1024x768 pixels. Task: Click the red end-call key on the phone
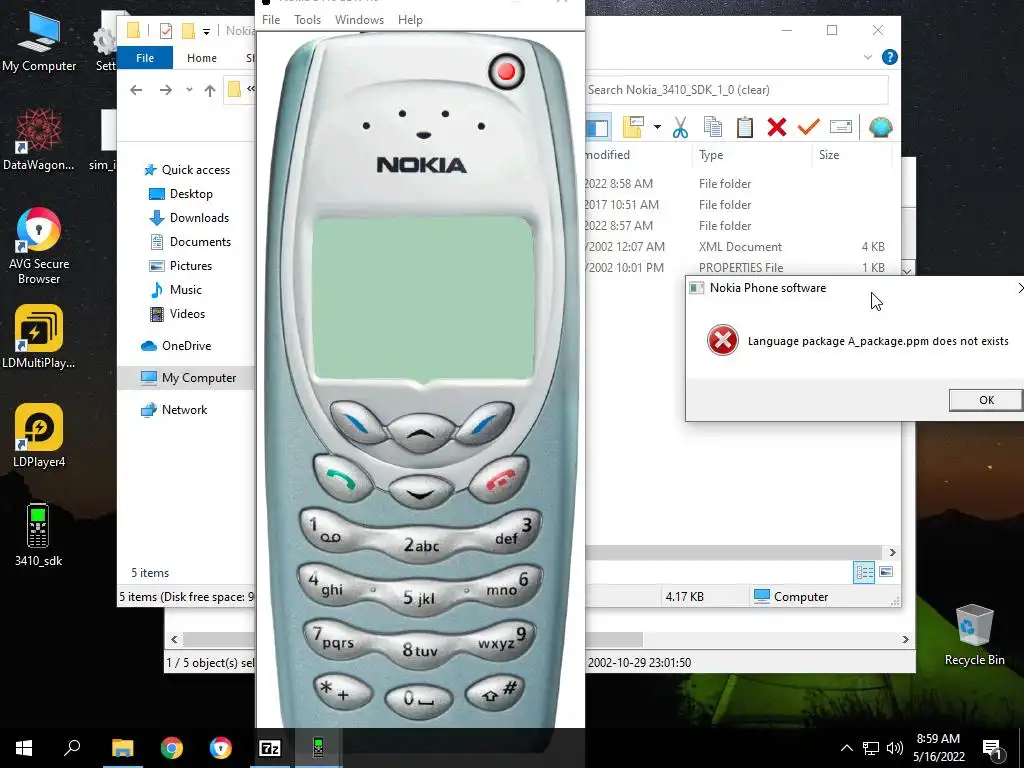[500, 481]
